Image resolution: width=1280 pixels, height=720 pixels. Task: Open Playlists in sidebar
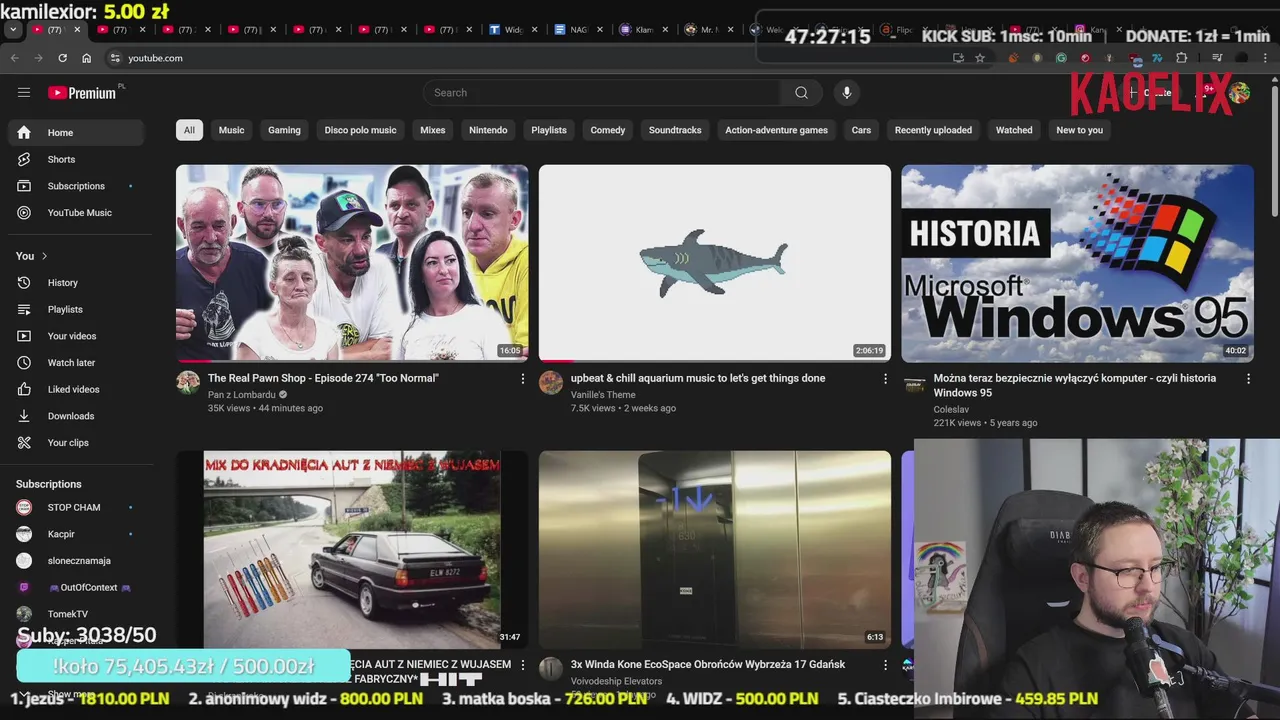coord(76,309)
